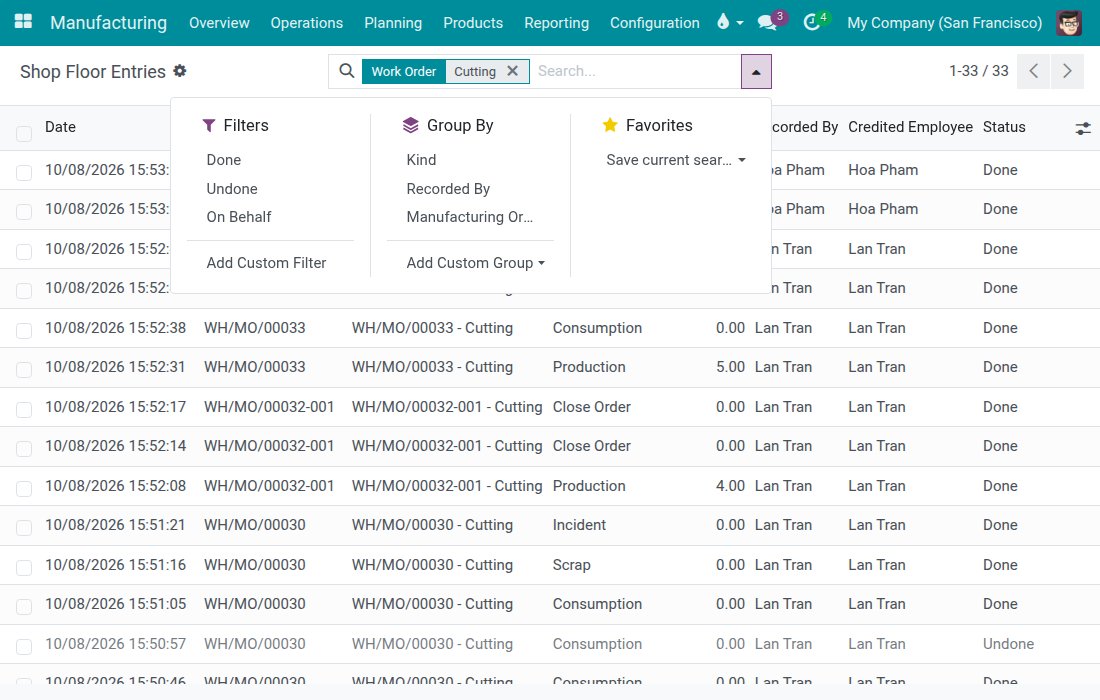Open the company switcher My Company (San Francisco)

click(x=944, y=22)
